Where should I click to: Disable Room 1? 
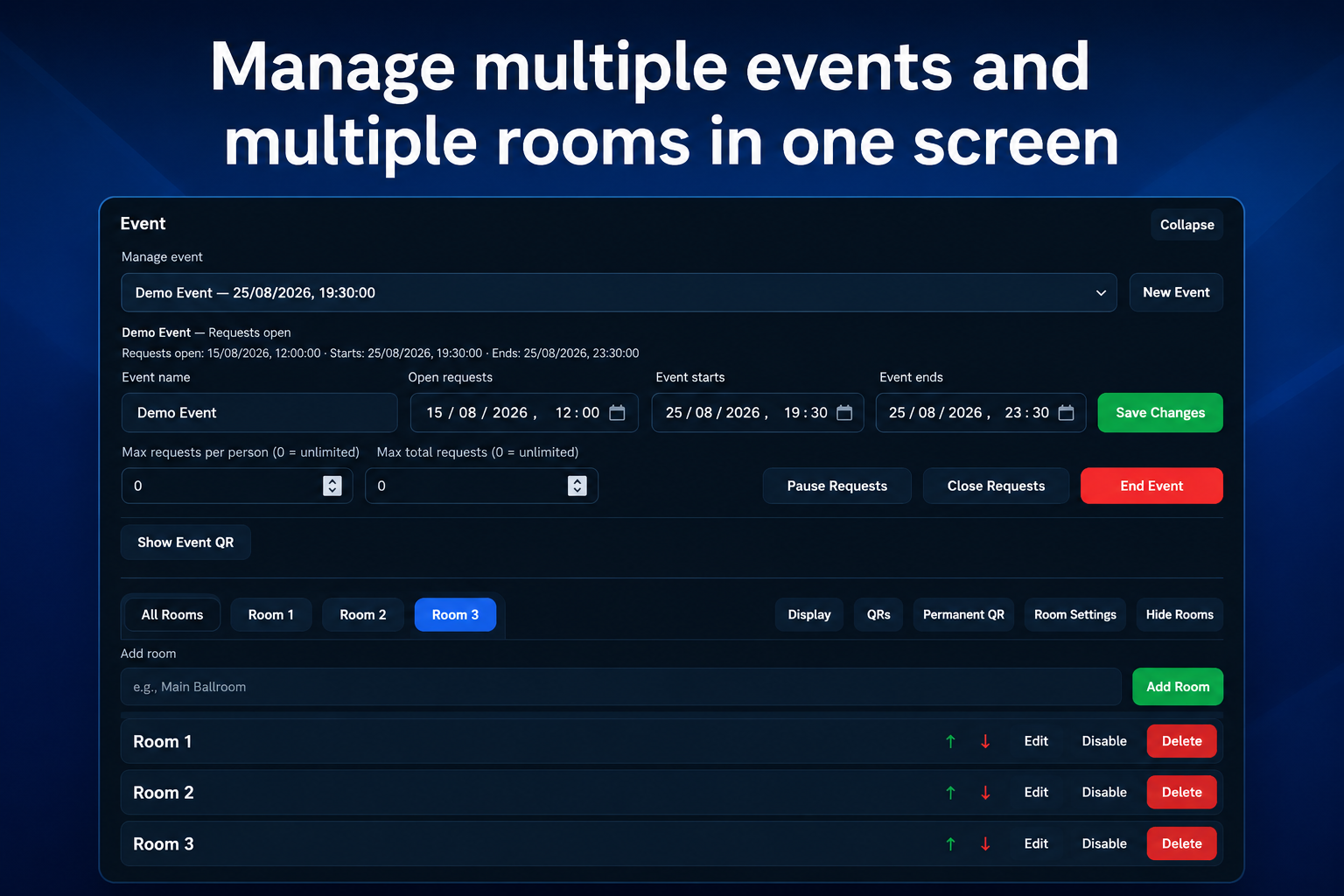click(1104, 741)
